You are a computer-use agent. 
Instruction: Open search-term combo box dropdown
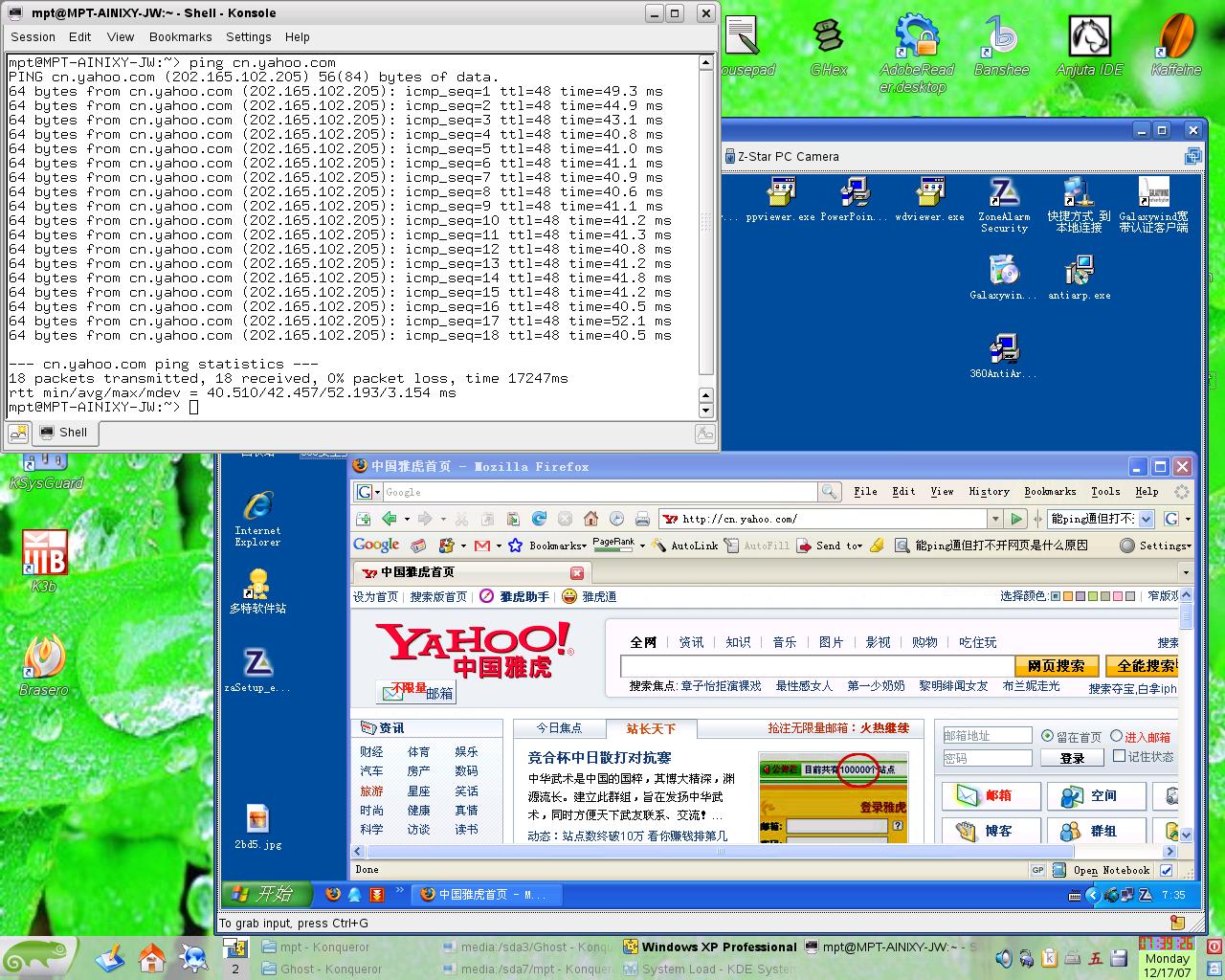1147,519
